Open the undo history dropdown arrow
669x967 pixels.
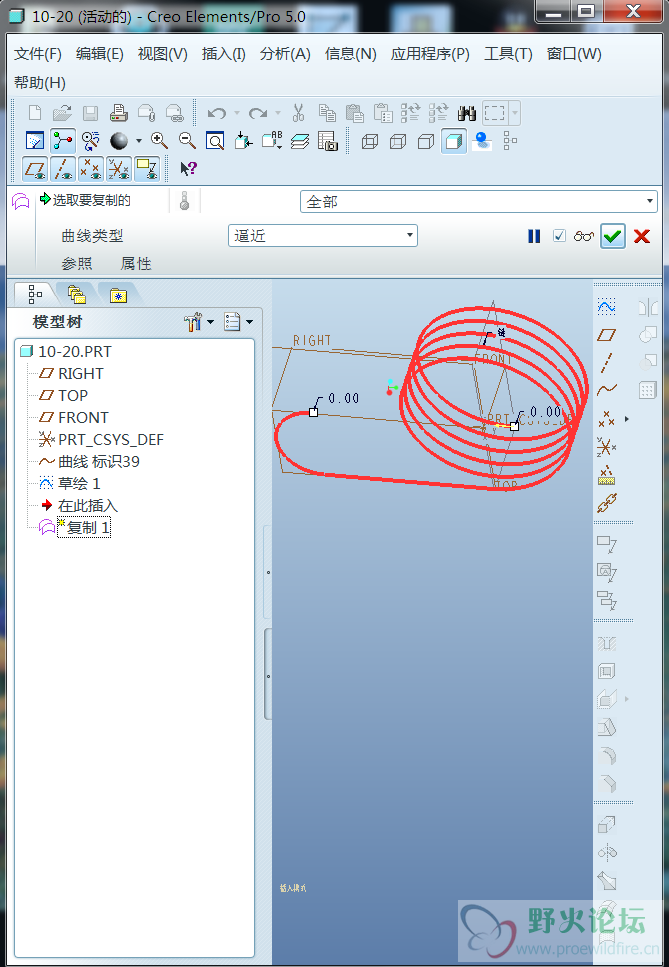click(237, 113)
